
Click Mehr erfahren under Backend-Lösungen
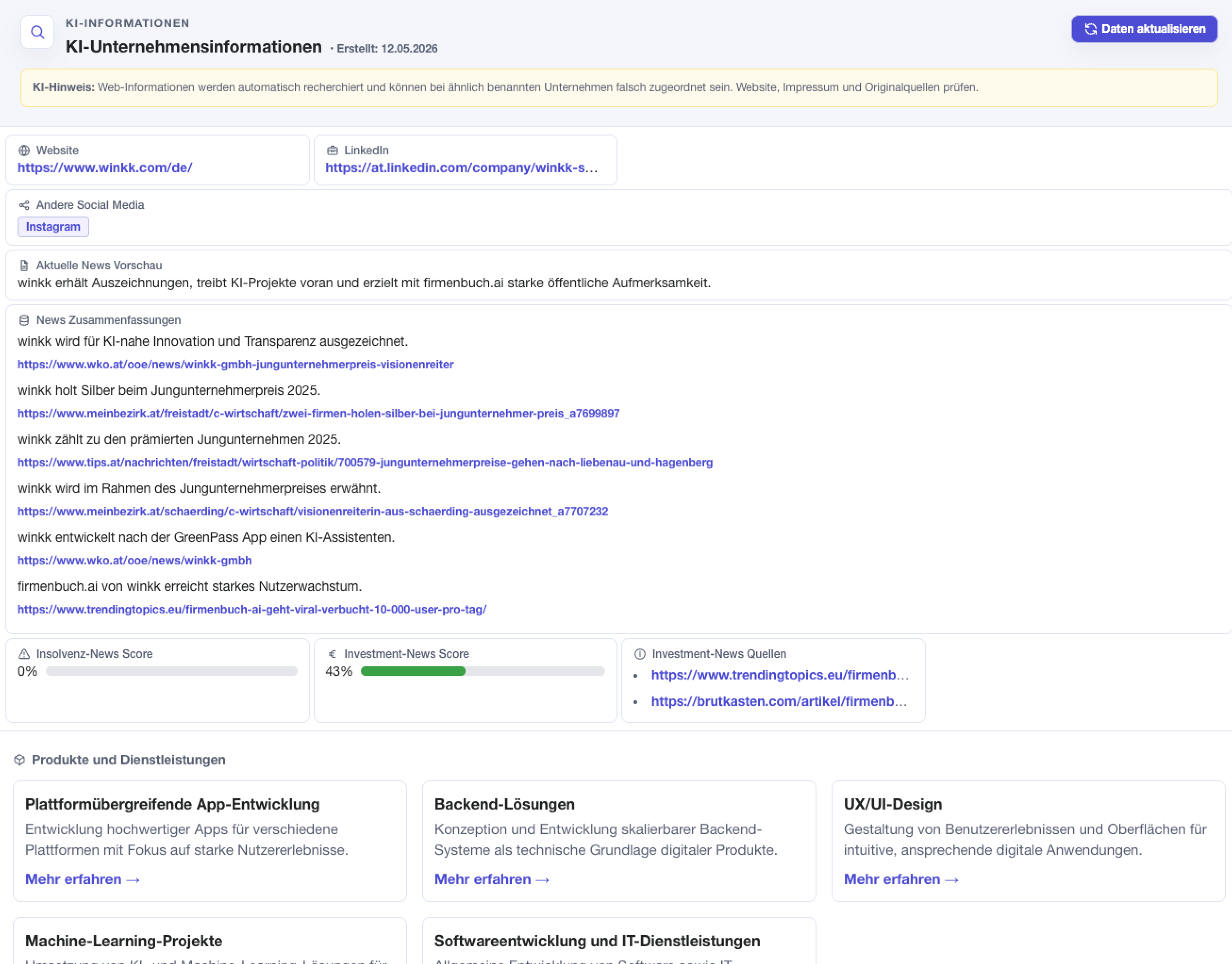click(x=492, y=880)
